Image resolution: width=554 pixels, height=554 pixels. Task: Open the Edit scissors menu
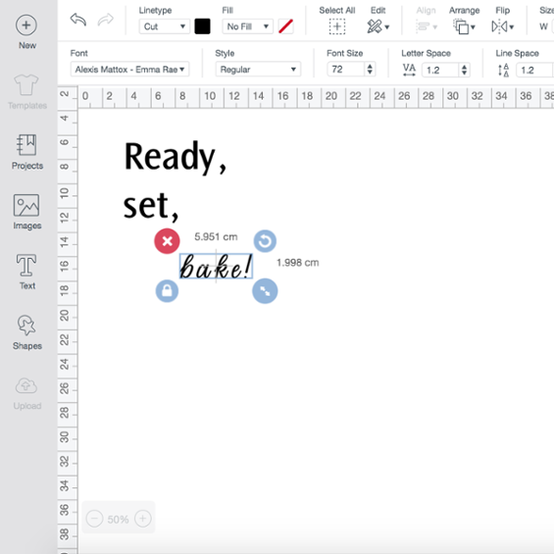(378, 26)
